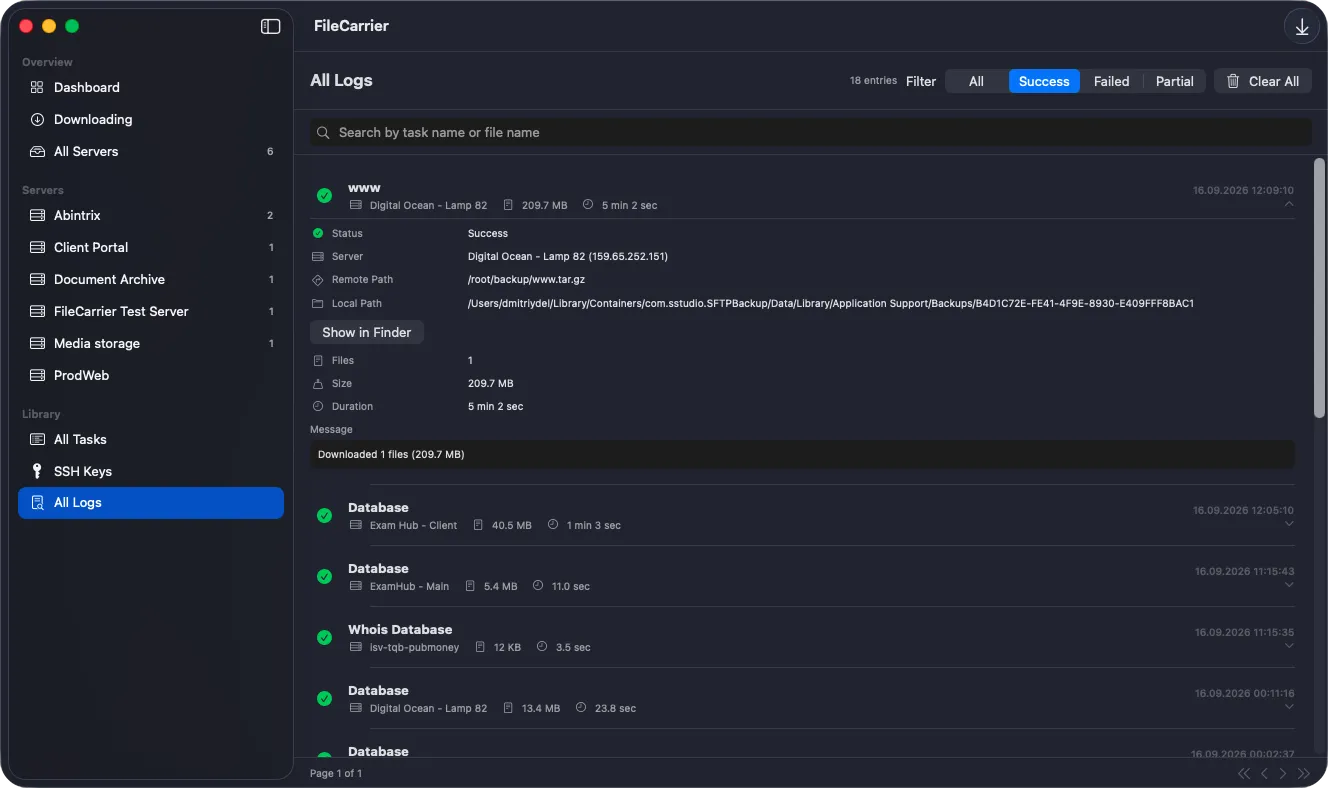This screenshot has height=788, width=1328.
Task: Click the FileCarrier Test Server icon
Action: (37, 311)
